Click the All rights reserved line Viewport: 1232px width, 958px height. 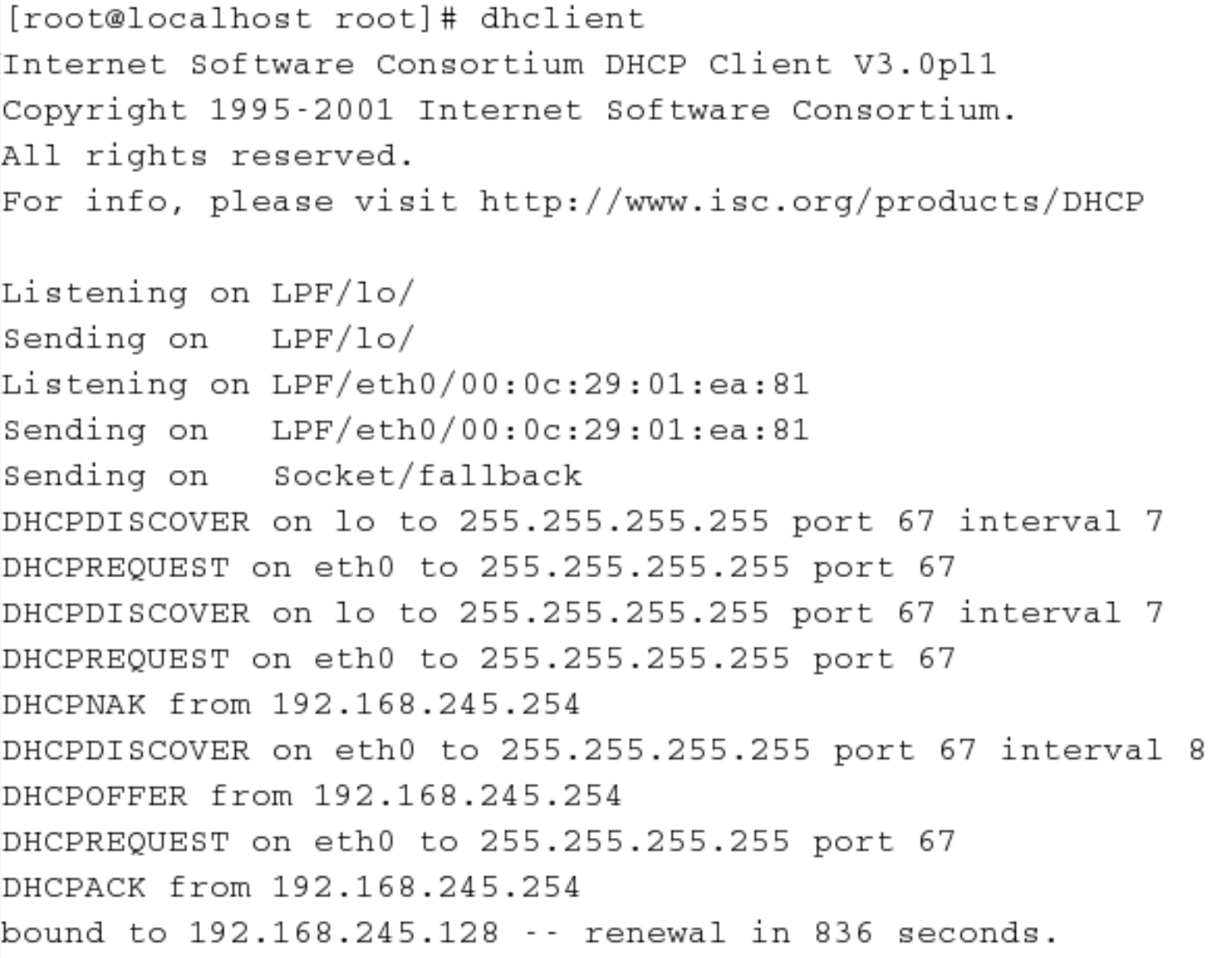coord(208,156)
